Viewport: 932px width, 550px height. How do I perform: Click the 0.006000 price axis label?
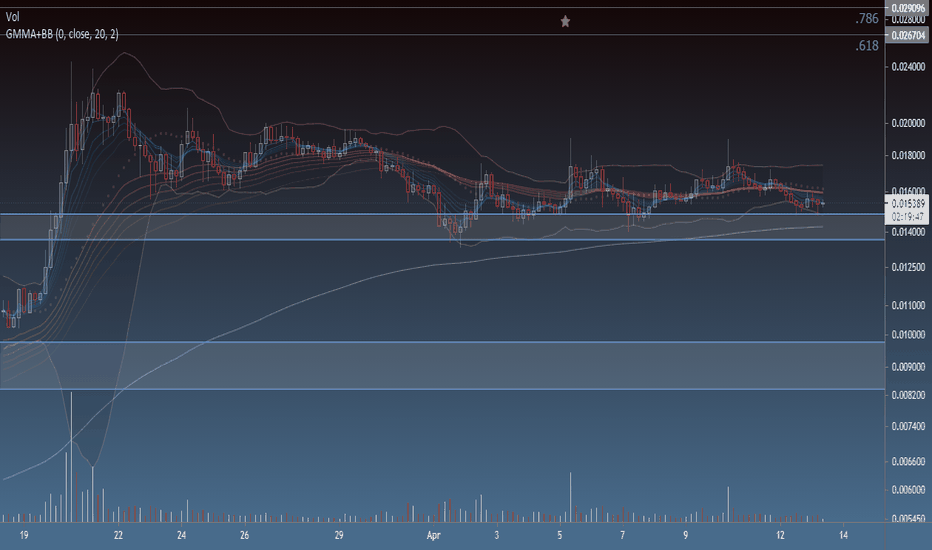click(x=908, y=490)
